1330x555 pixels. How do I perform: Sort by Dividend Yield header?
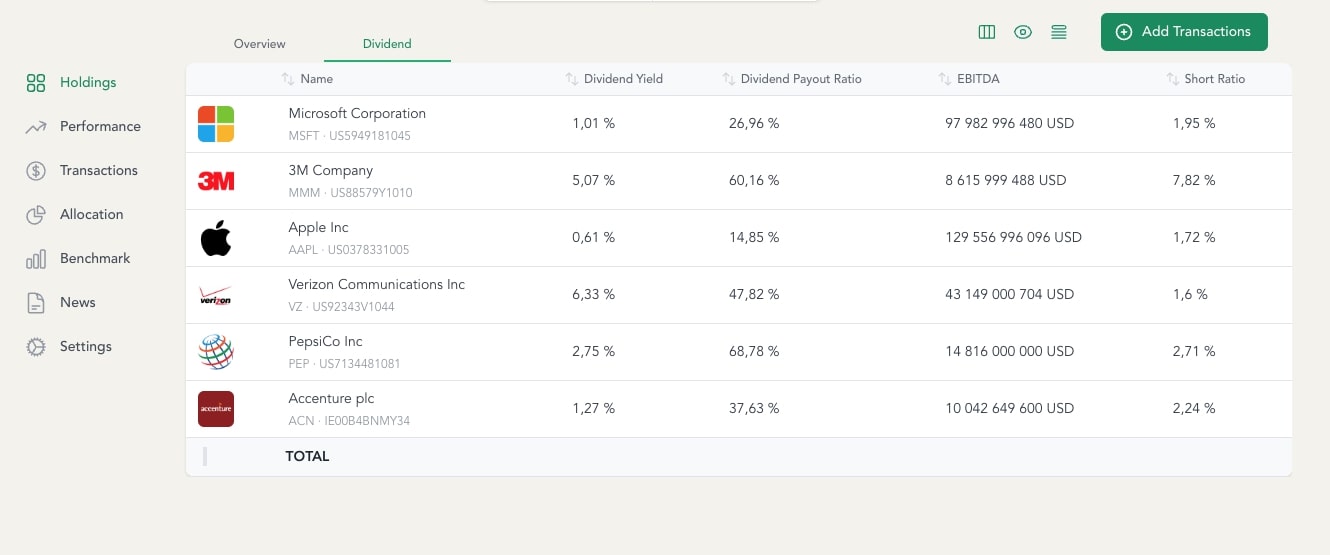623,79
